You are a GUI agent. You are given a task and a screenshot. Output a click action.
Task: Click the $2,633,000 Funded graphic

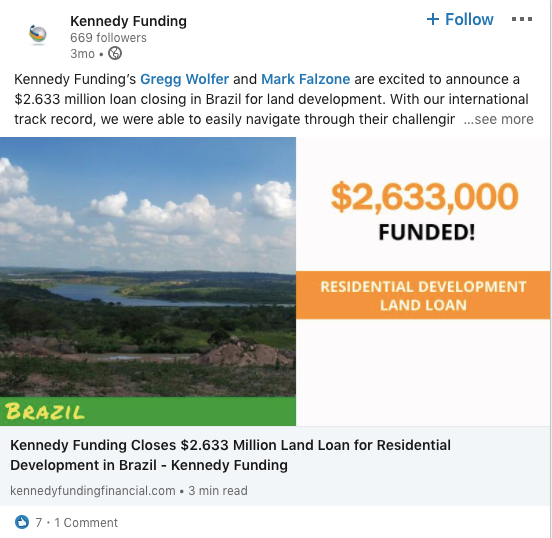tap(425, 211)
